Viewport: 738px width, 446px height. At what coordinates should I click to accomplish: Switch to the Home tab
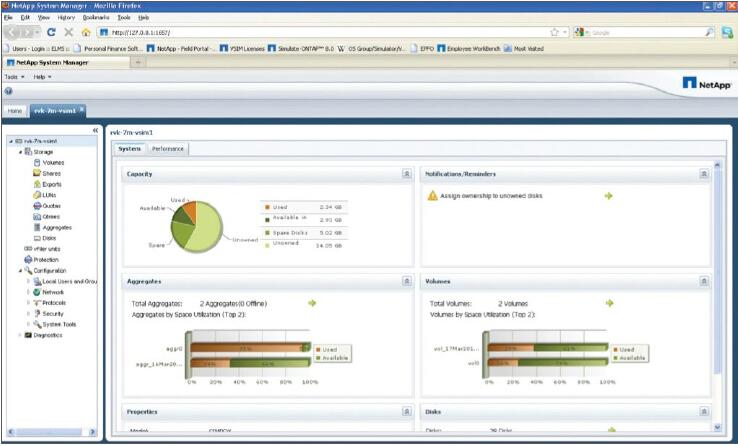15,111
